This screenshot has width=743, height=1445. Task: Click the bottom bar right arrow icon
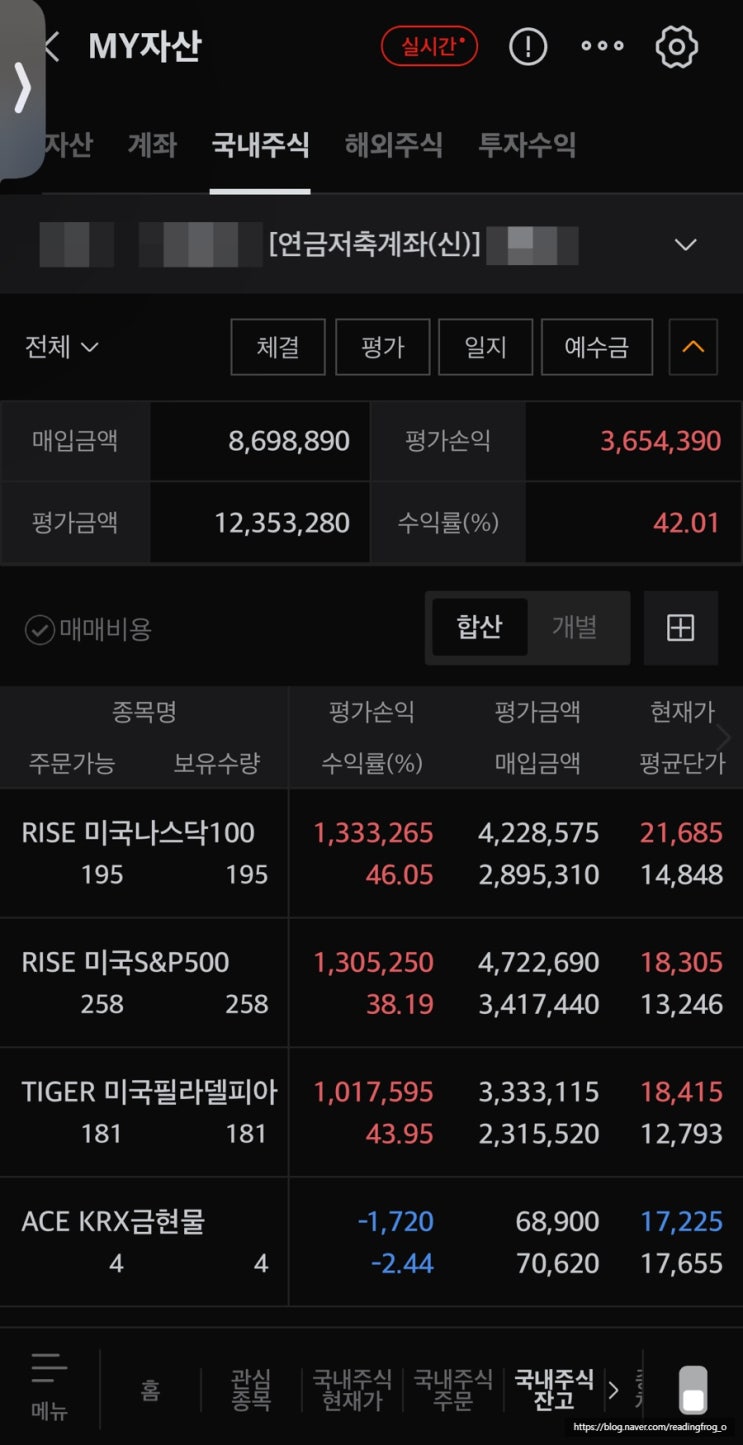point(613,1390)
